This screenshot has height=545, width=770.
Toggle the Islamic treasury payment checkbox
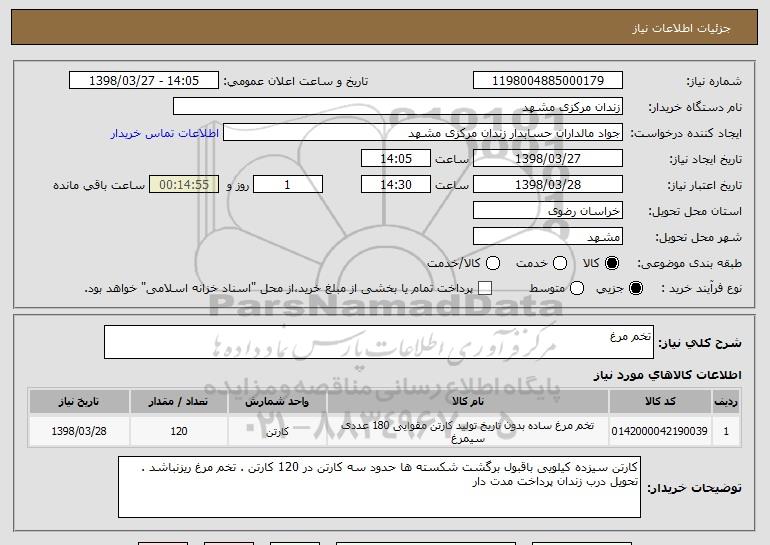coord(485,288)
